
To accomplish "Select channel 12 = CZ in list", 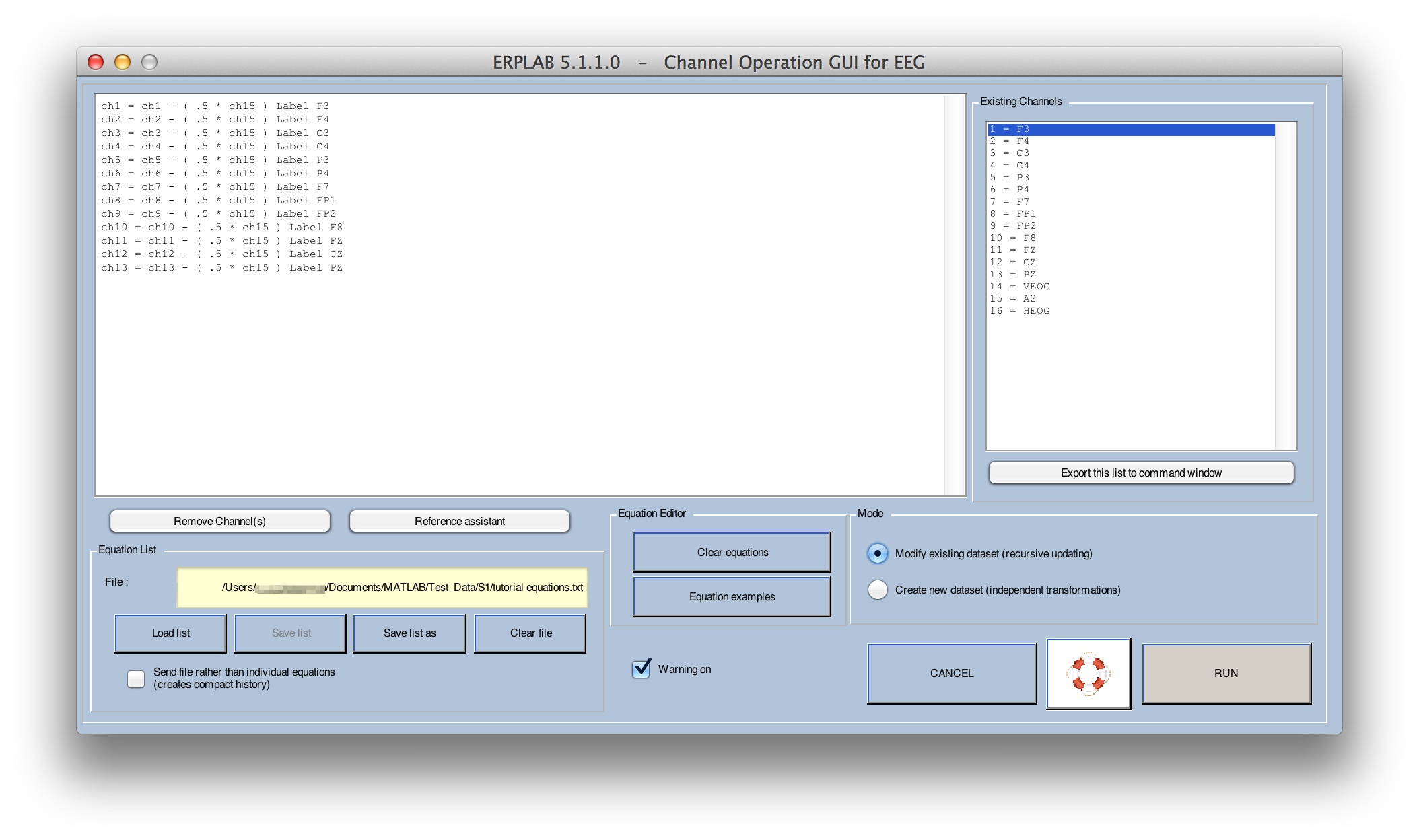I will coord(1131,262).
